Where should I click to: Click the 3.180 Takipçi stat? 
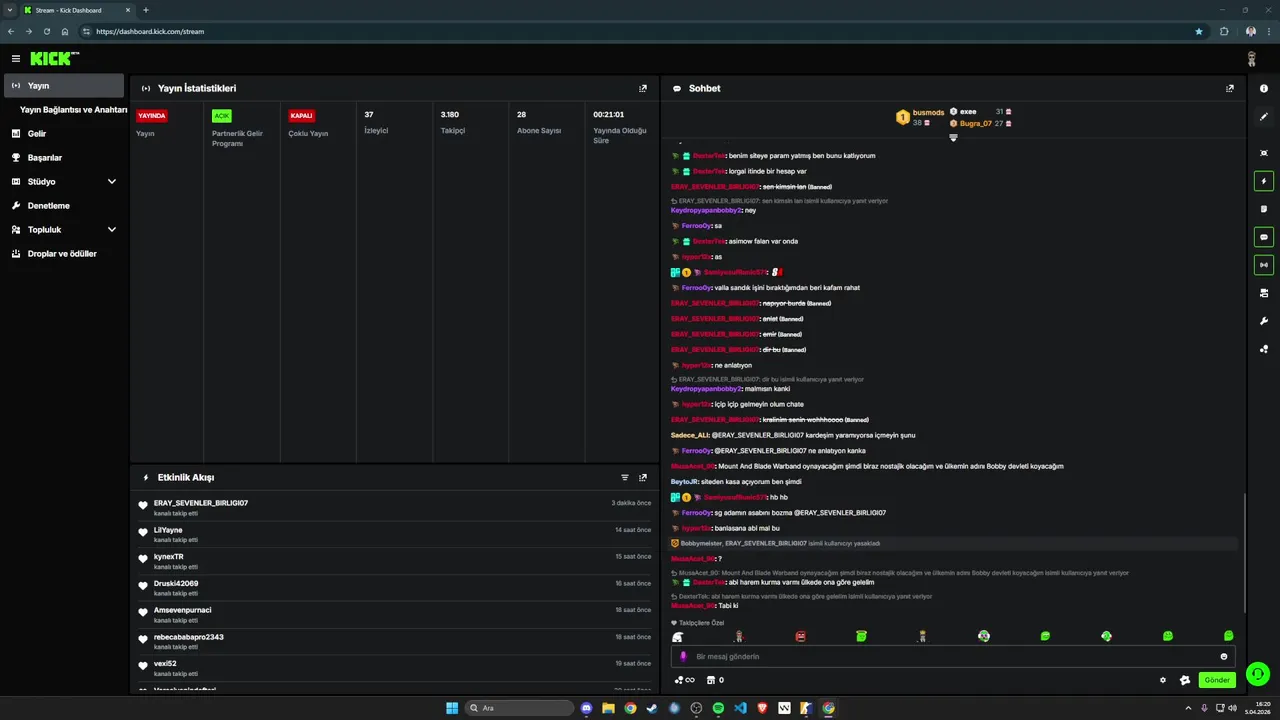click(x=452, y=122)
